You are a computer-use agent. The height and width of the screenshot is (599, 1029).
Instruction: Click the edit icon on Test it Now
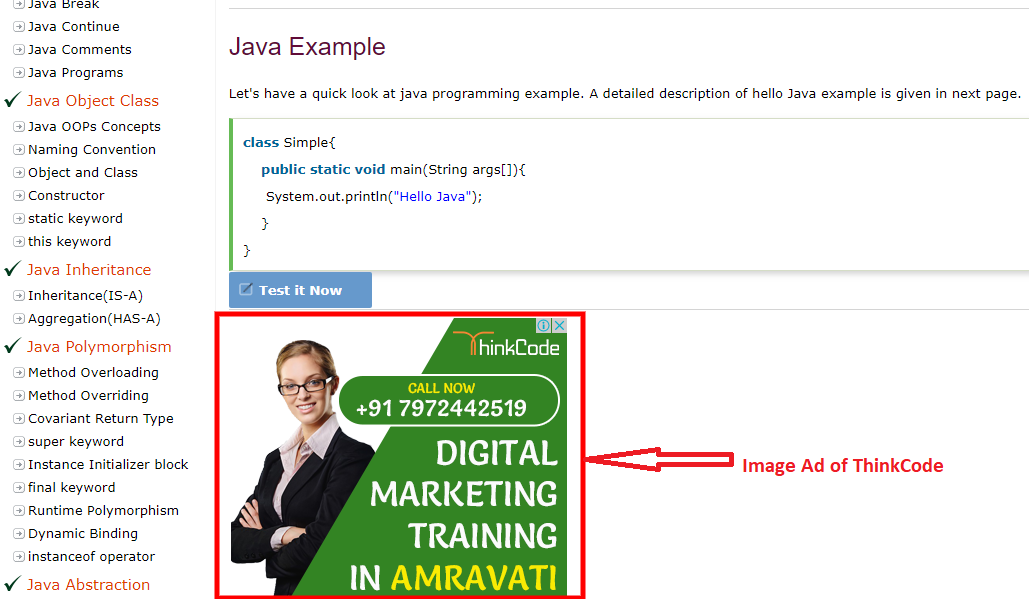click(245, 289)
